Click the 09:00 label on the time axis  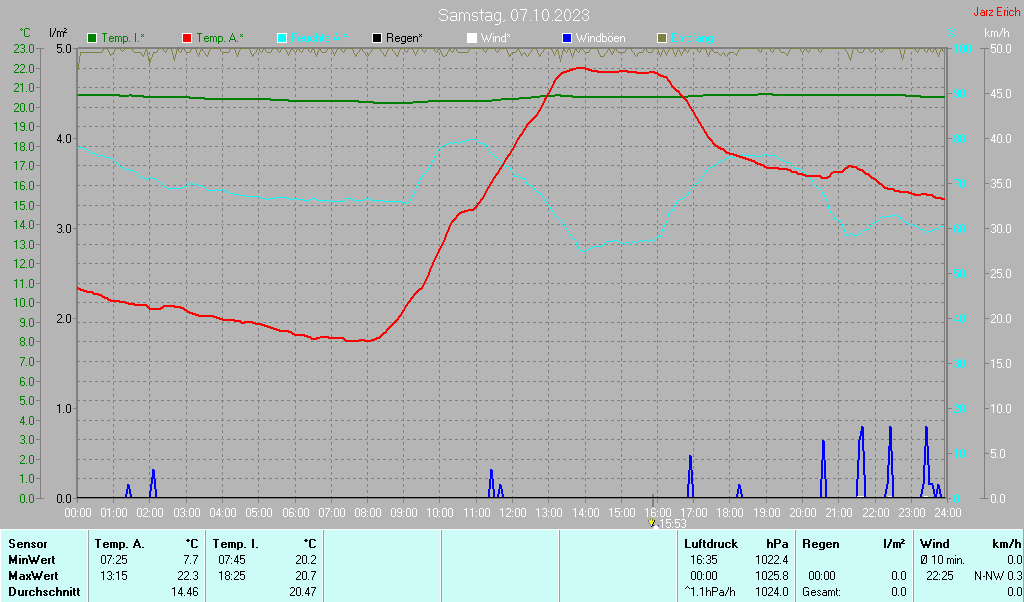404,513
